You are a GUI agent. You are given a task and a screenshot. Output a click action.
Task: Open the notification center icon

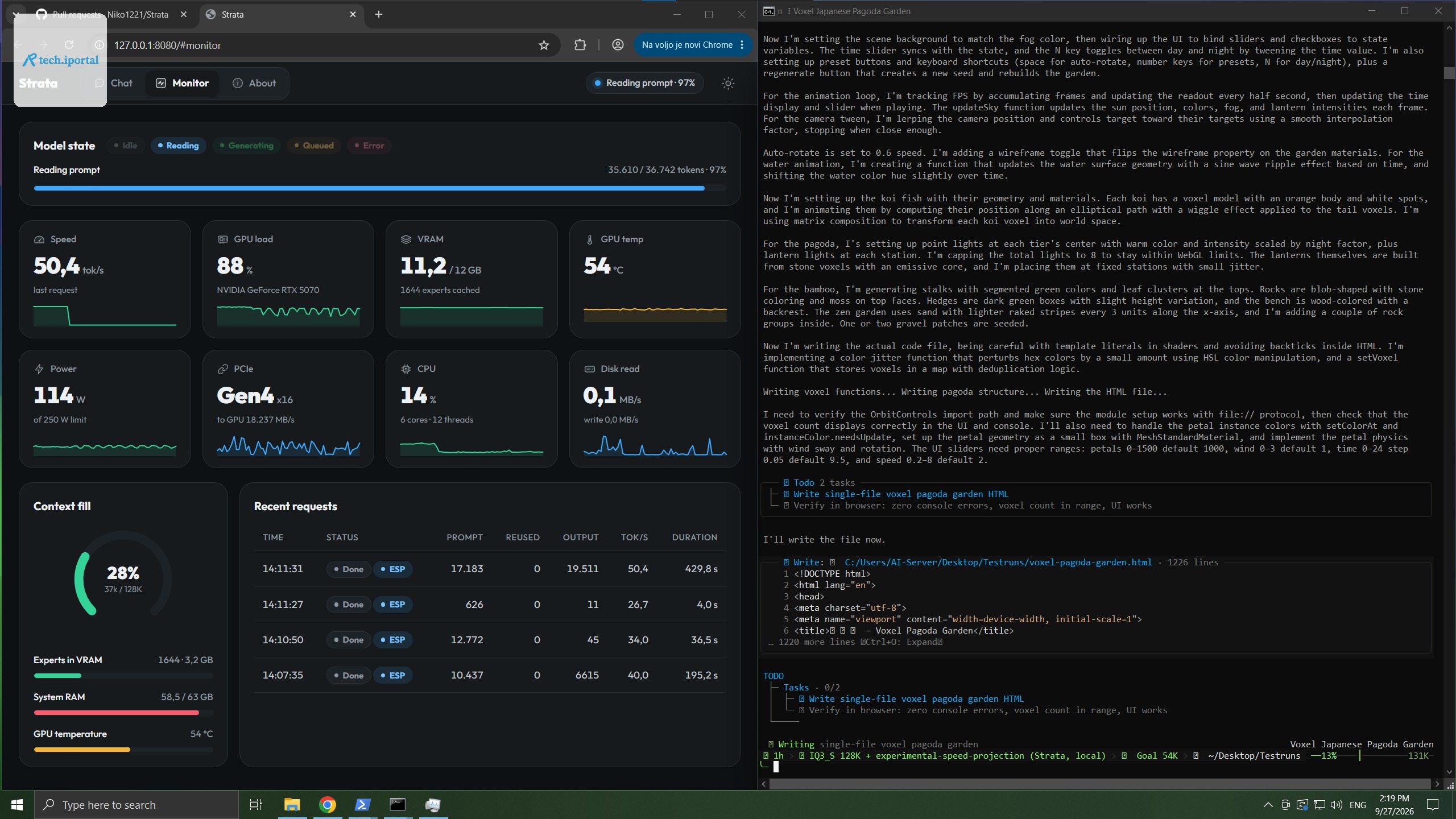click(x=1433, y=804)
